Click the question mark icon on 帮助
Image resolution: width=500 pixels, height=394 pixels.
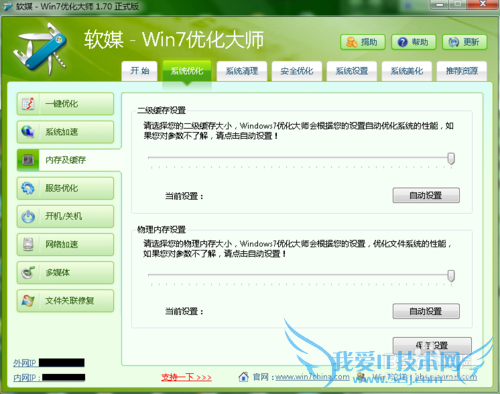point(402,42)
